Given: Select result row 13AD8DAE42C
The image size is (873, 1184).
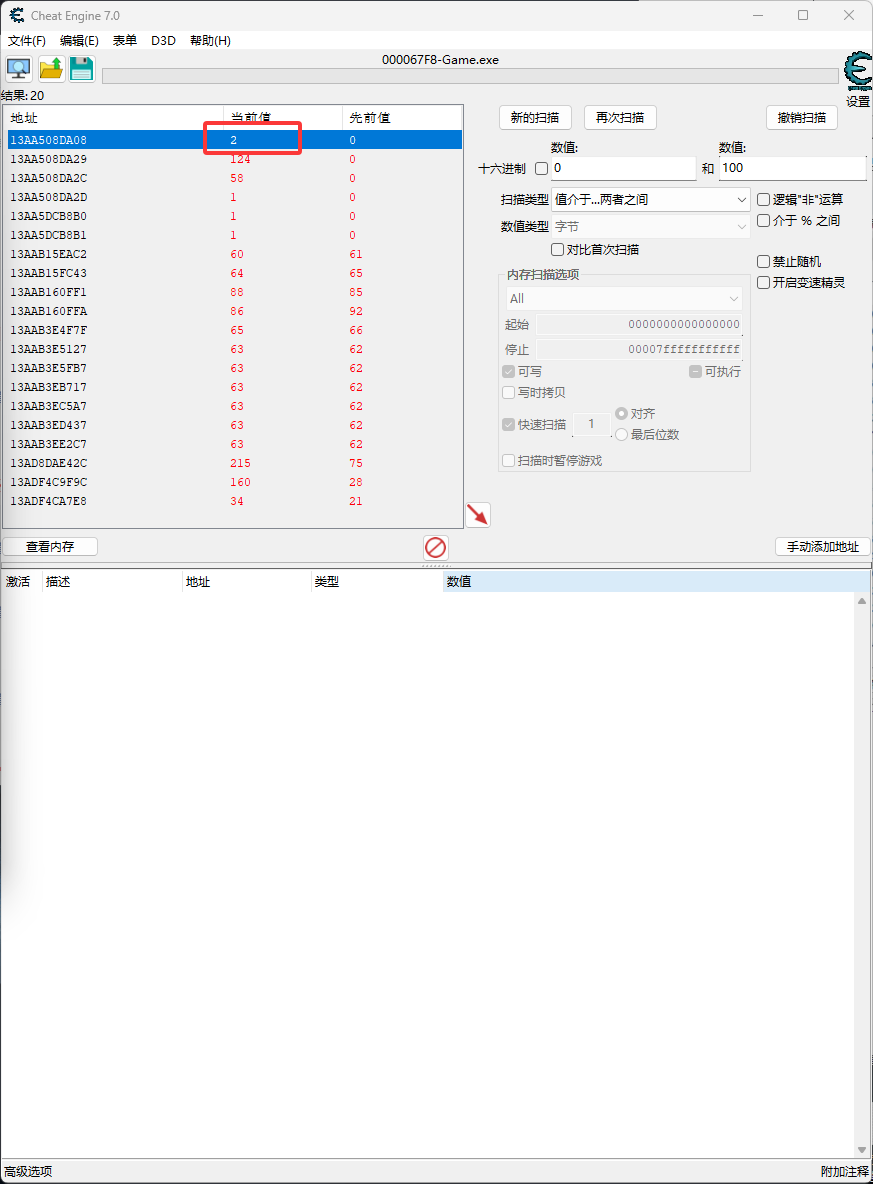Looking at the screenshot, I should (x=234, y=463).
